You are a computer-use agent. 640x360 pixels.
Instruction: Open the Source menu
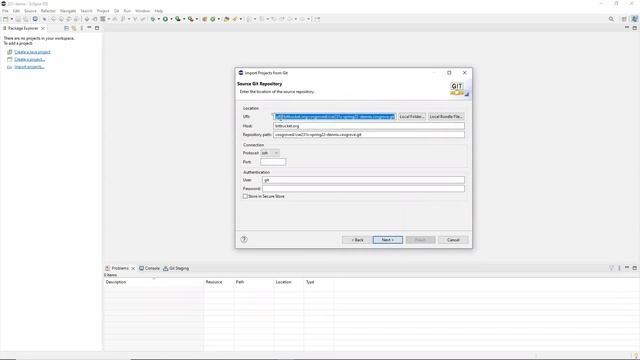pos(30,11)
